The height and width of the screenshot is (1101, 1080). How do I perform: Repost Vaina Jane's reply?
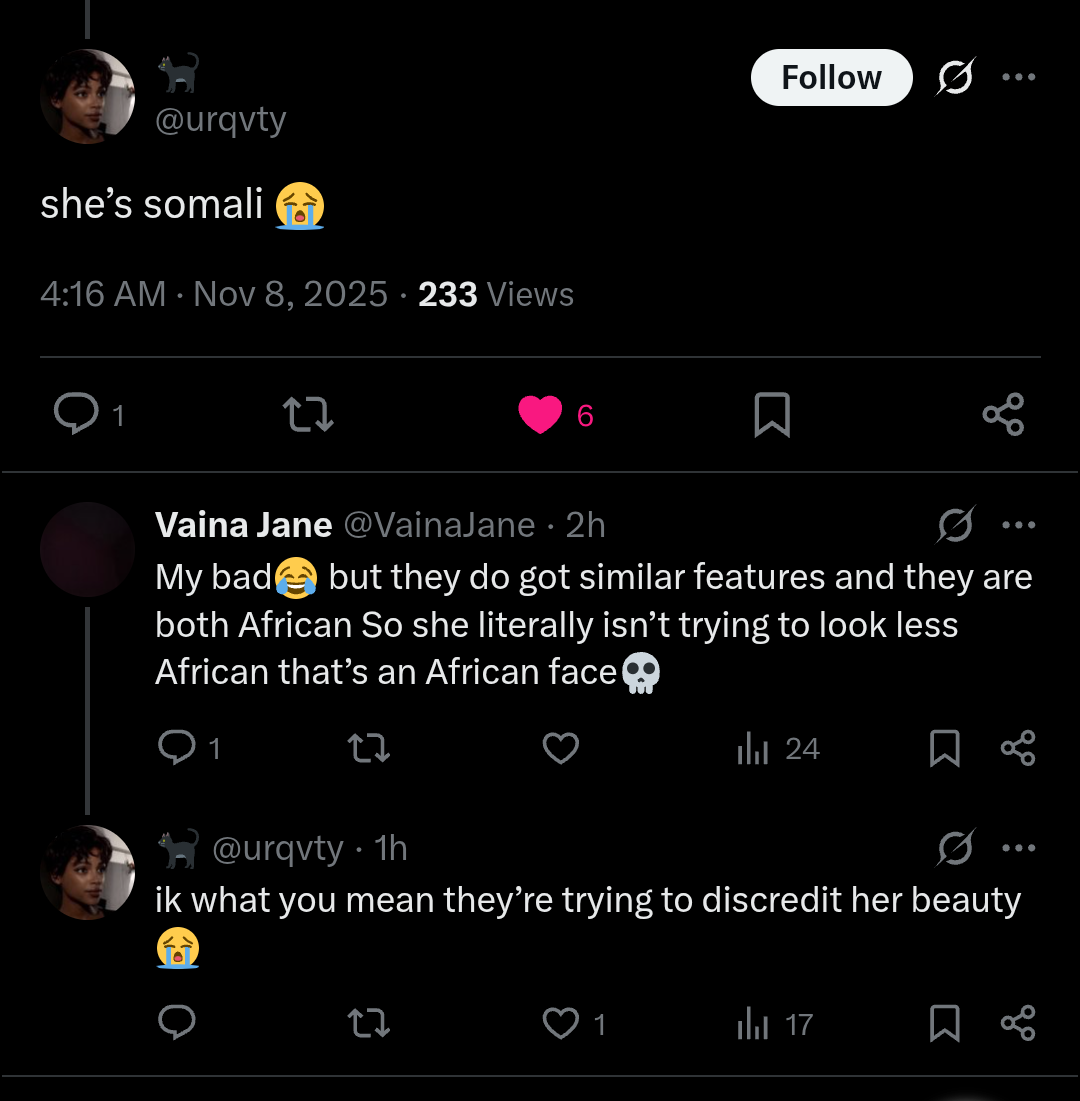pos(367,748)
